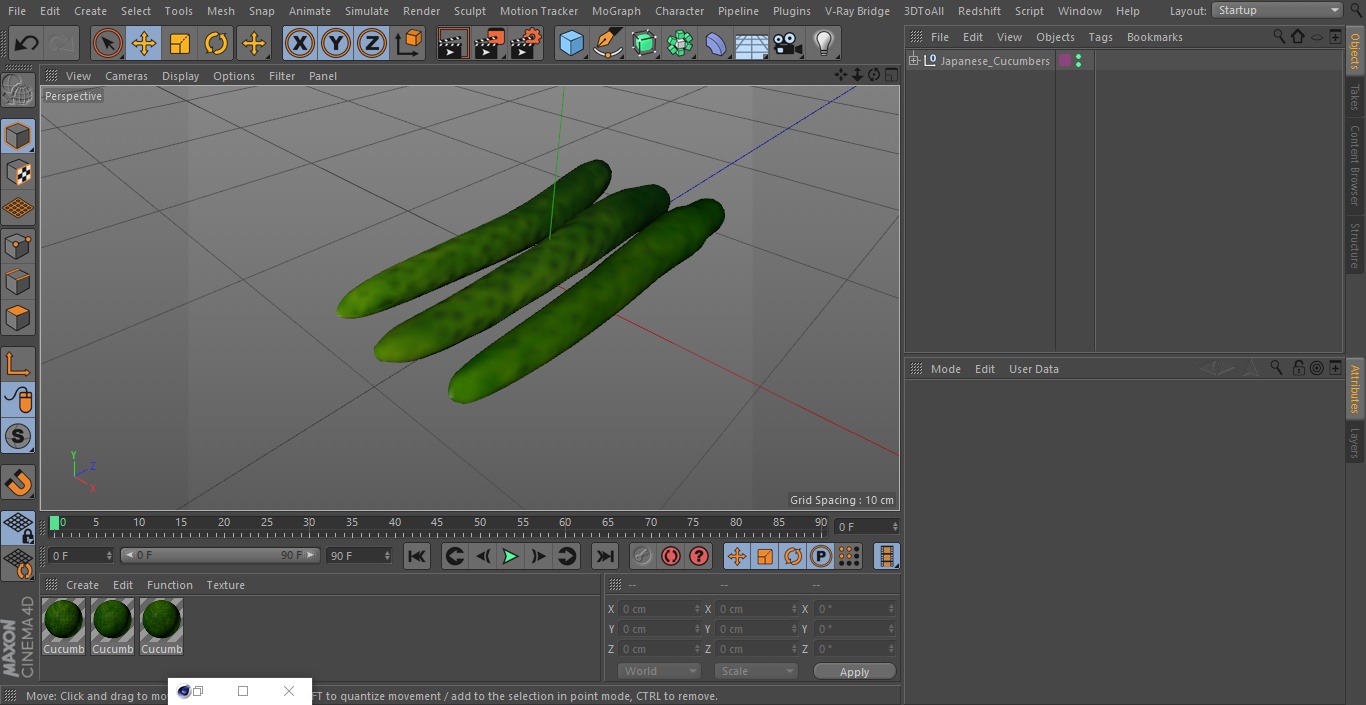This screenshot has width=1366, height=705.
Task: Play the animation forward
Action: [510, 556]
